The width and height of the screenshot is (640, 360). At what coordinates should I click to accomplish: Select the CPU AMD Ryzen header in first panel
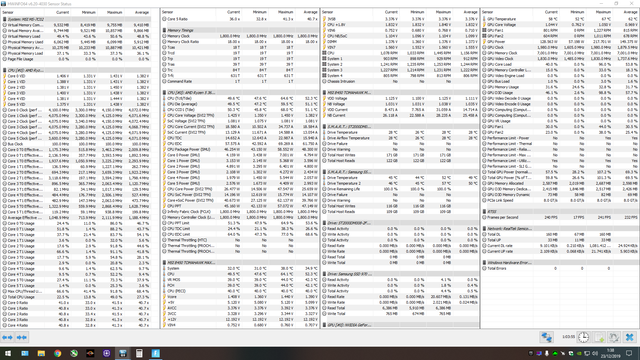click(x=76, y=70)
